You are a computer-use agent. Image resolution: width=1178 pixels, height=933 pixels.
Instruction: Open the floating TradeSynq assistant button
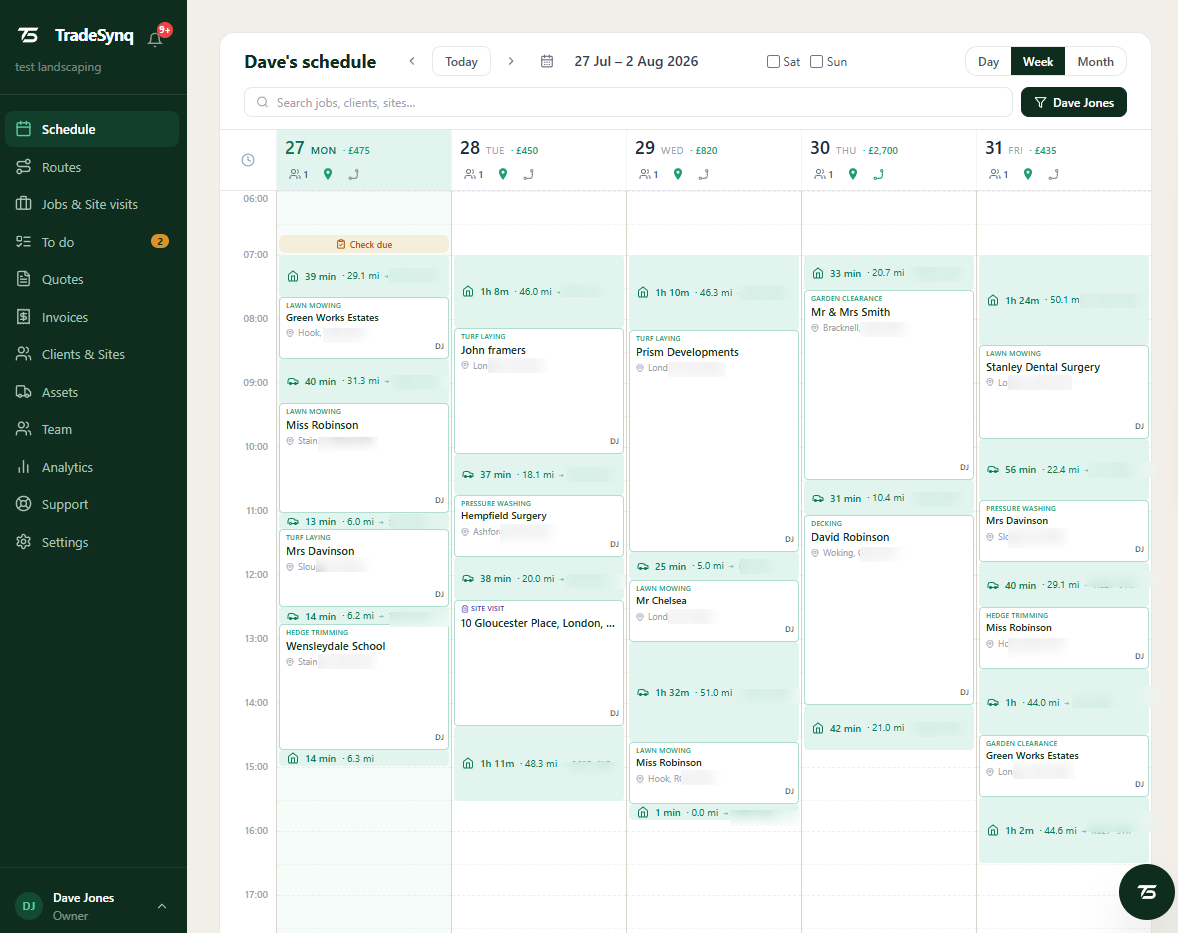click(x=1146, y=892)
